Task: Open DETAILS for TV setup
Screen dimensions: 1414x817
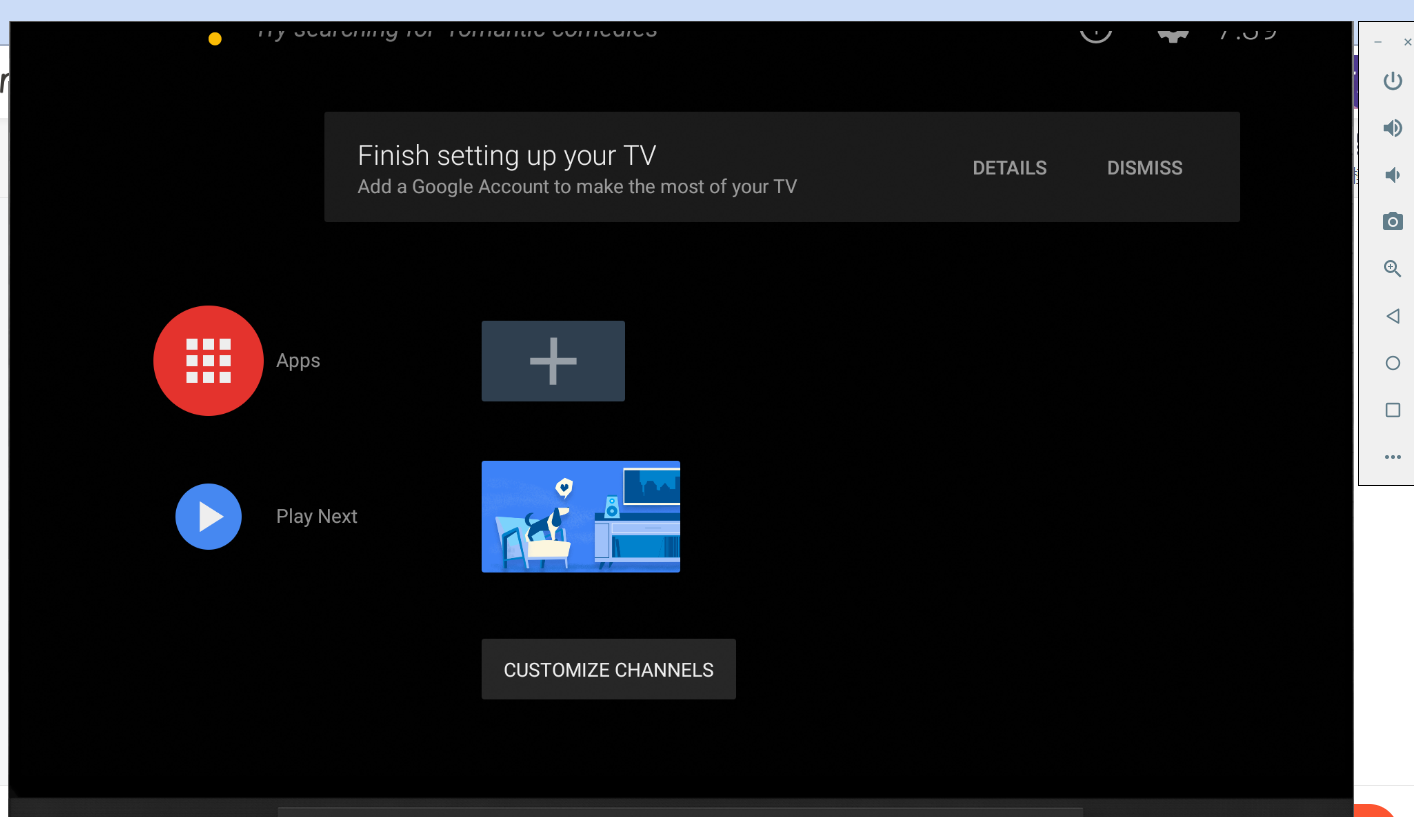Action: tap(1010, 168)
